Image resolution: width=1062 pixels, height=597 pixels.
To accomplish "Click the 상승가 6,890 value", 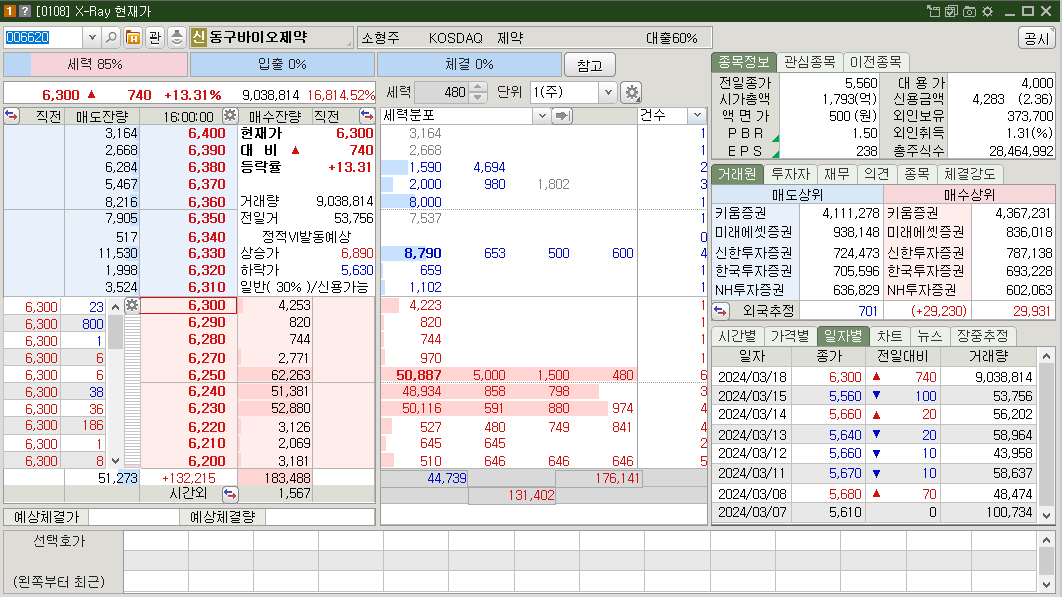I will coord(357,253).
